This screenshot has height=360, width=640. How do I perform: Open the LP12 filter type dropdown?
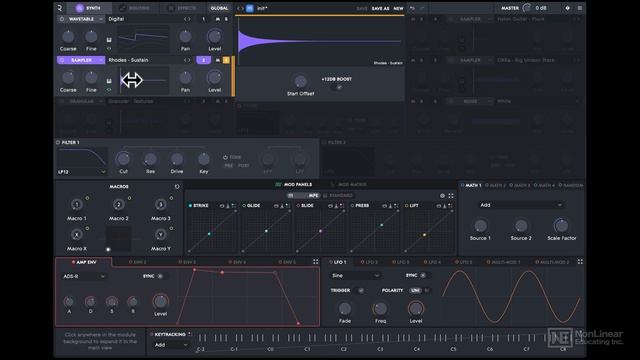coord(82,172)
